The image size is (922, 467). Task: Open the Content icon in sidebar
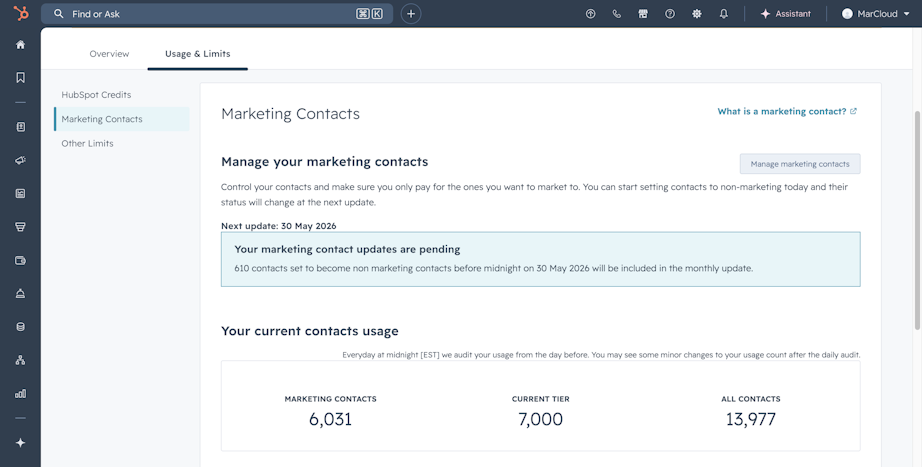[x=21, y=194]
